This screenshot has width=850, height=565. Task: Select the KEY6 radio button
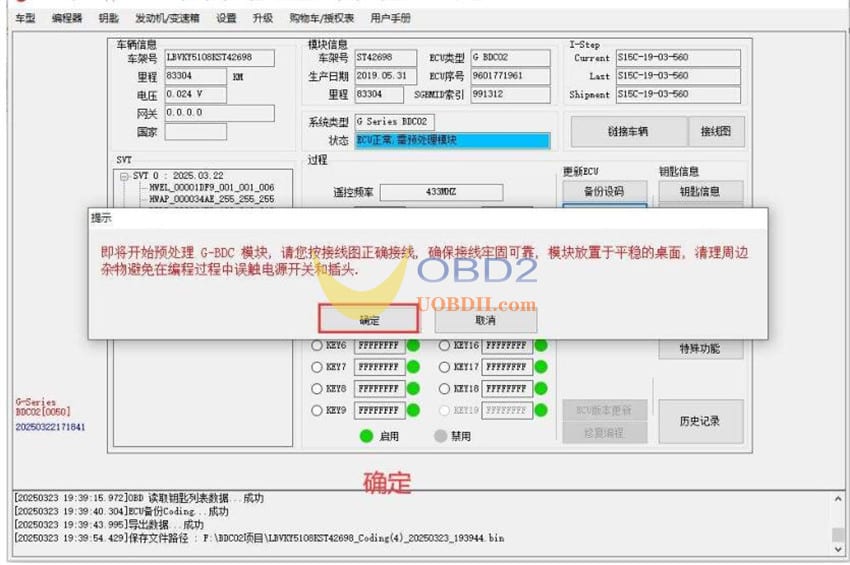(x=317, y=345)
